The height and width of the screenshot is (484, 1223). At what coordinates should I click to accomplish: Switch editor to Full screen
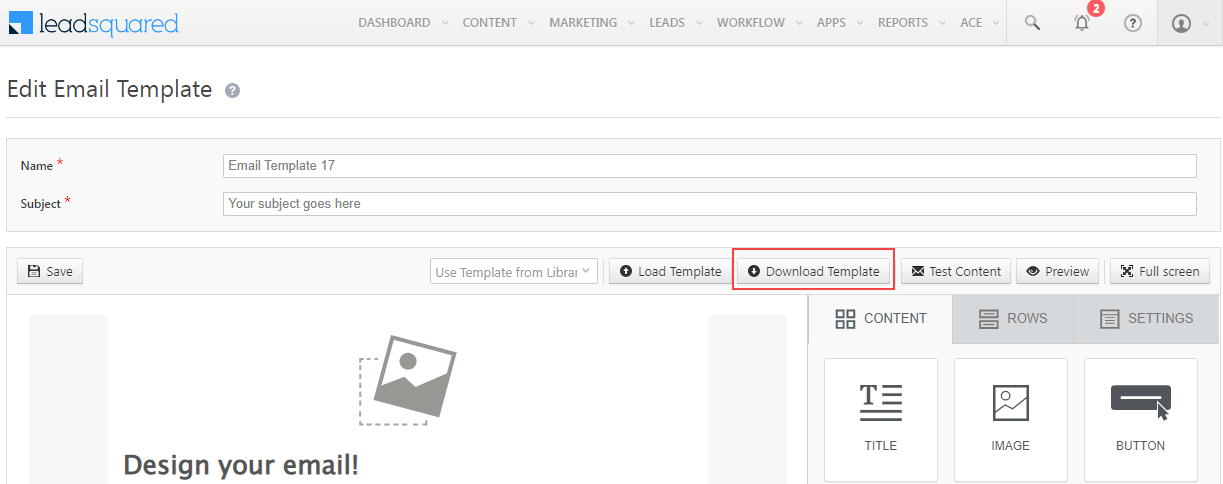[x=1160, y=271]
